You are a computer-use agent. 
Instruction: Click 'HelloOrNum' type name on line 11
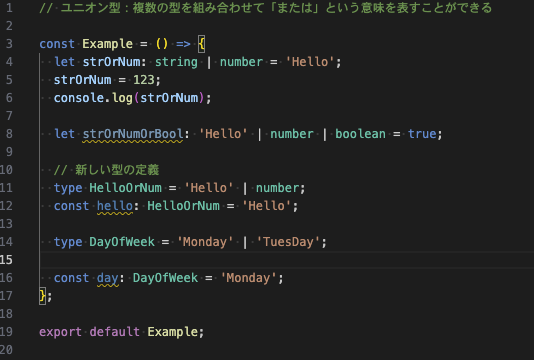pos(125,188)
